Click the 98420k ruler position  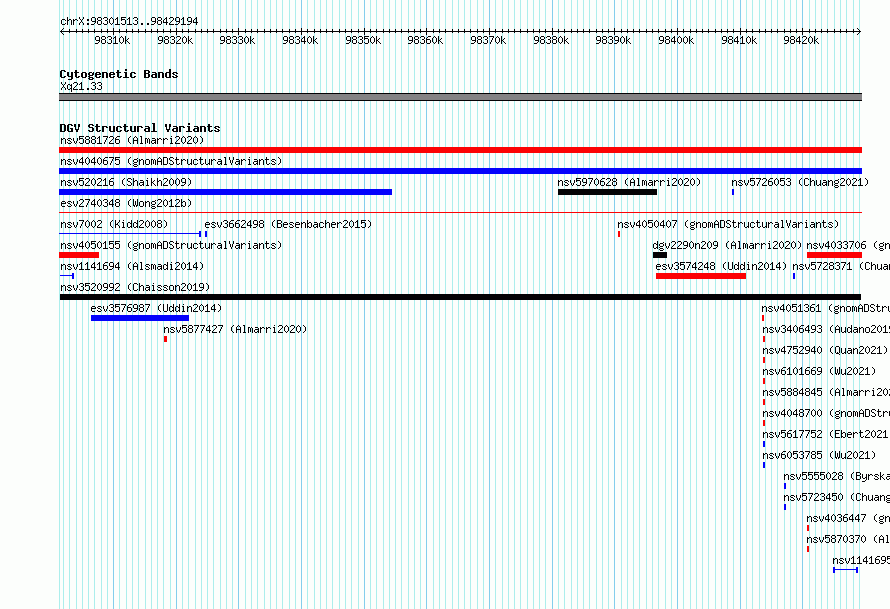click(x=801, y=40)
